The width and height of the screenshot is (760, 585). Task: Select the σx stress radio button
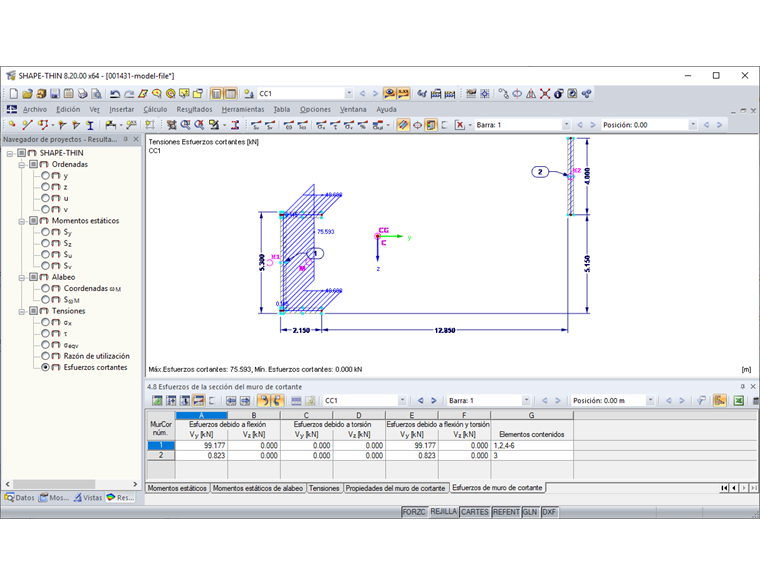pos(45,322)
